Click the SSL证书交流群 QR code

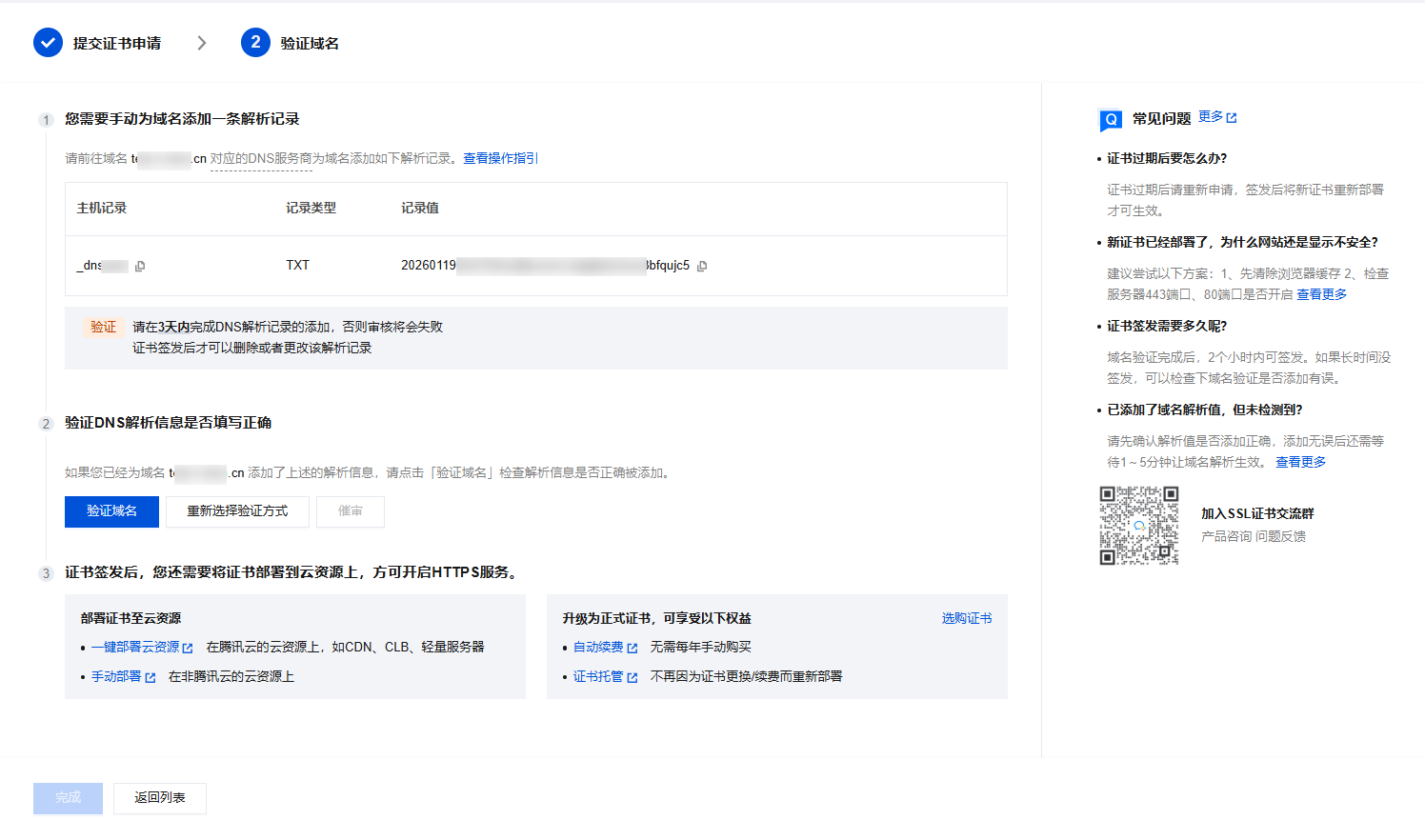(1139, 526)
